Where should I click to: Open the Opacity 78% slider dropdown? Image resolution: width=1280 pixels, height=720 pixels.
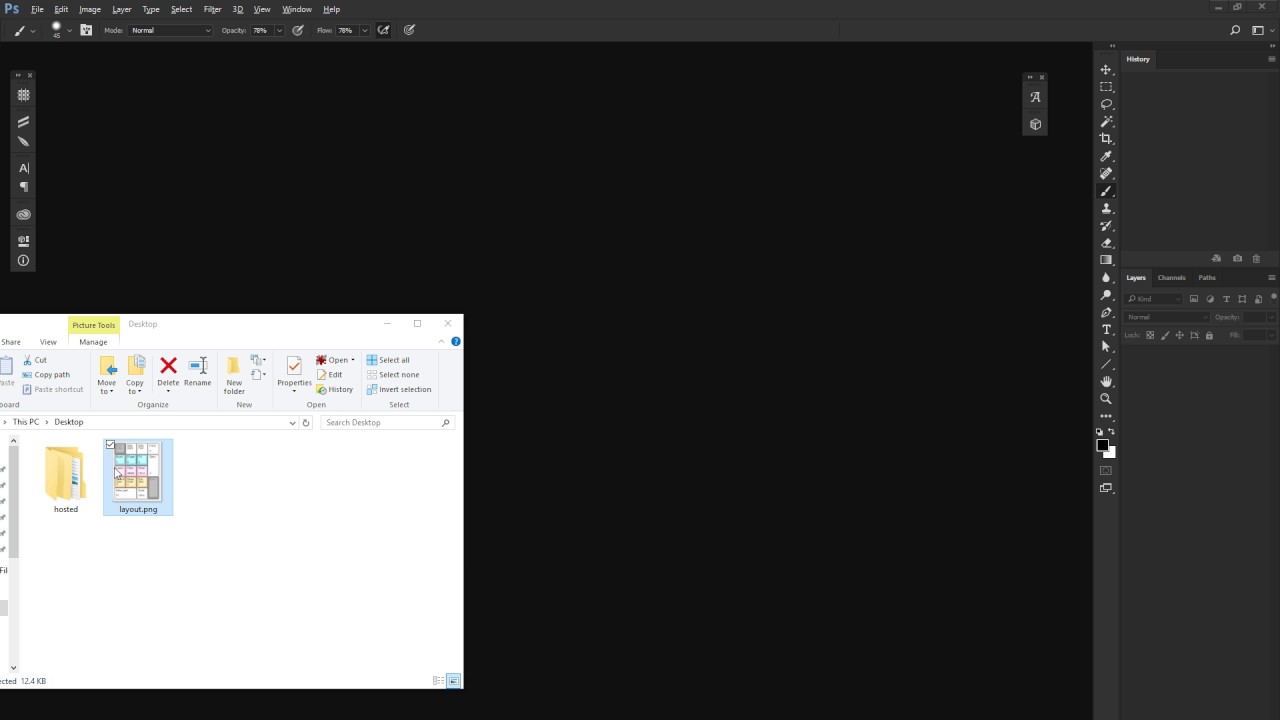[279, 30]
